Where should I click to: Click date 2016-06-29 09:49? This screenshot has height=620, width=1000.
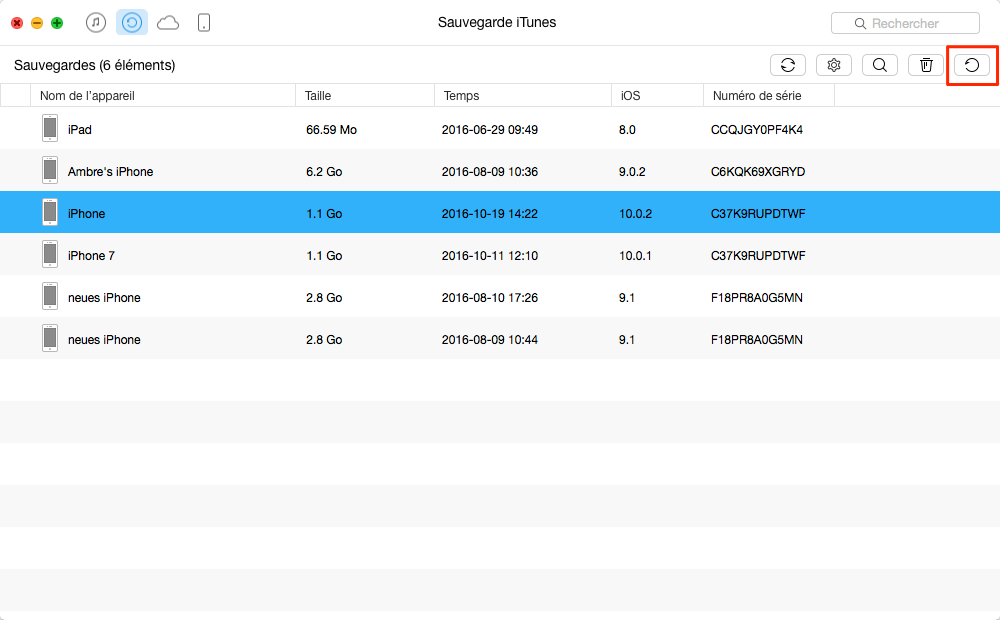pos(489,129)
